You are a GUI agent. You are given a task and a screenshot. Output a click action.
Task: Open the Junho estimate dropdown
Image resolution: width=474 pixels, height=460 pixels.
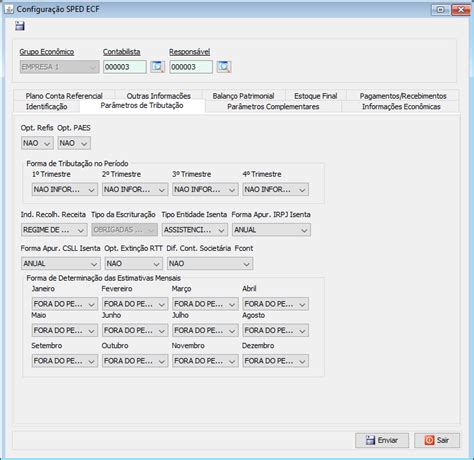click(135, 330)
